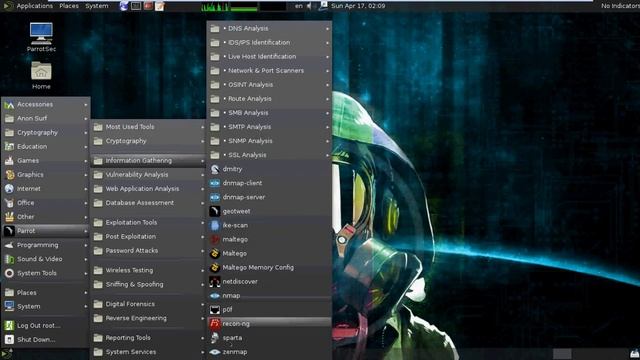Launch dnmap-server tool

pos(269,197)
